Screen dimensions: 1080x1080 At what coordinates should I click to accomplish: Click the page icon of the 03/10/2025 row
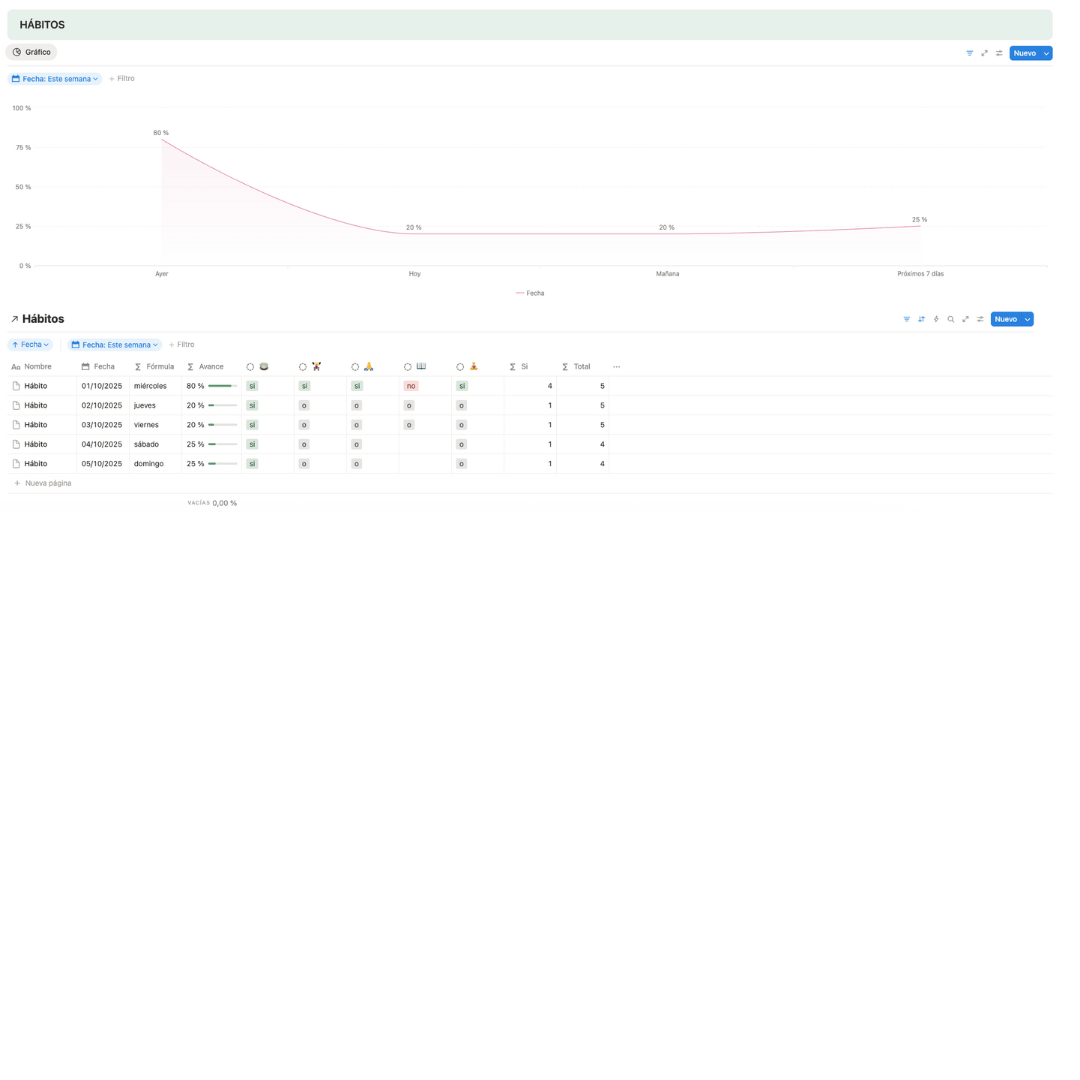(x=16, y=425)
